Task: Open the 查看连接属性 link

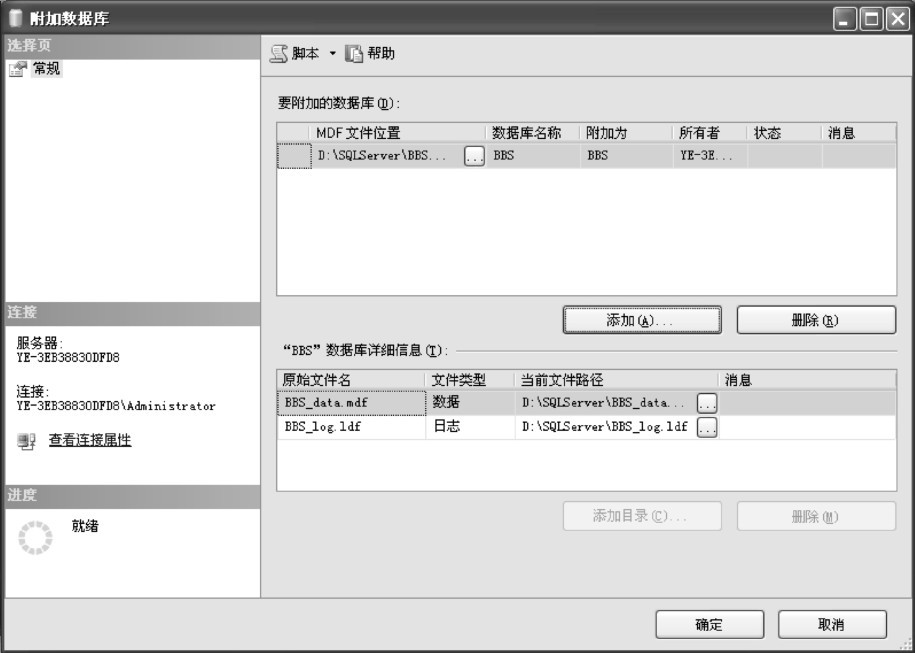Action: (90, 440)
